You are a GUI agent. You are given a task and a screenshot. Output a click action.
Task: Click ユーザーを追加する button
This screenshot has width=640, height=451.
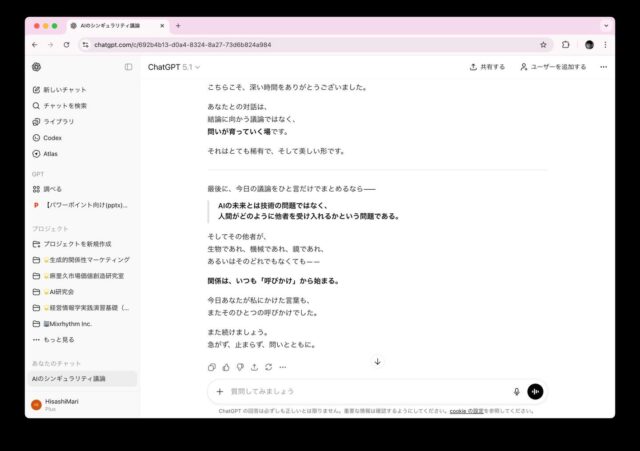pos(553,67)
